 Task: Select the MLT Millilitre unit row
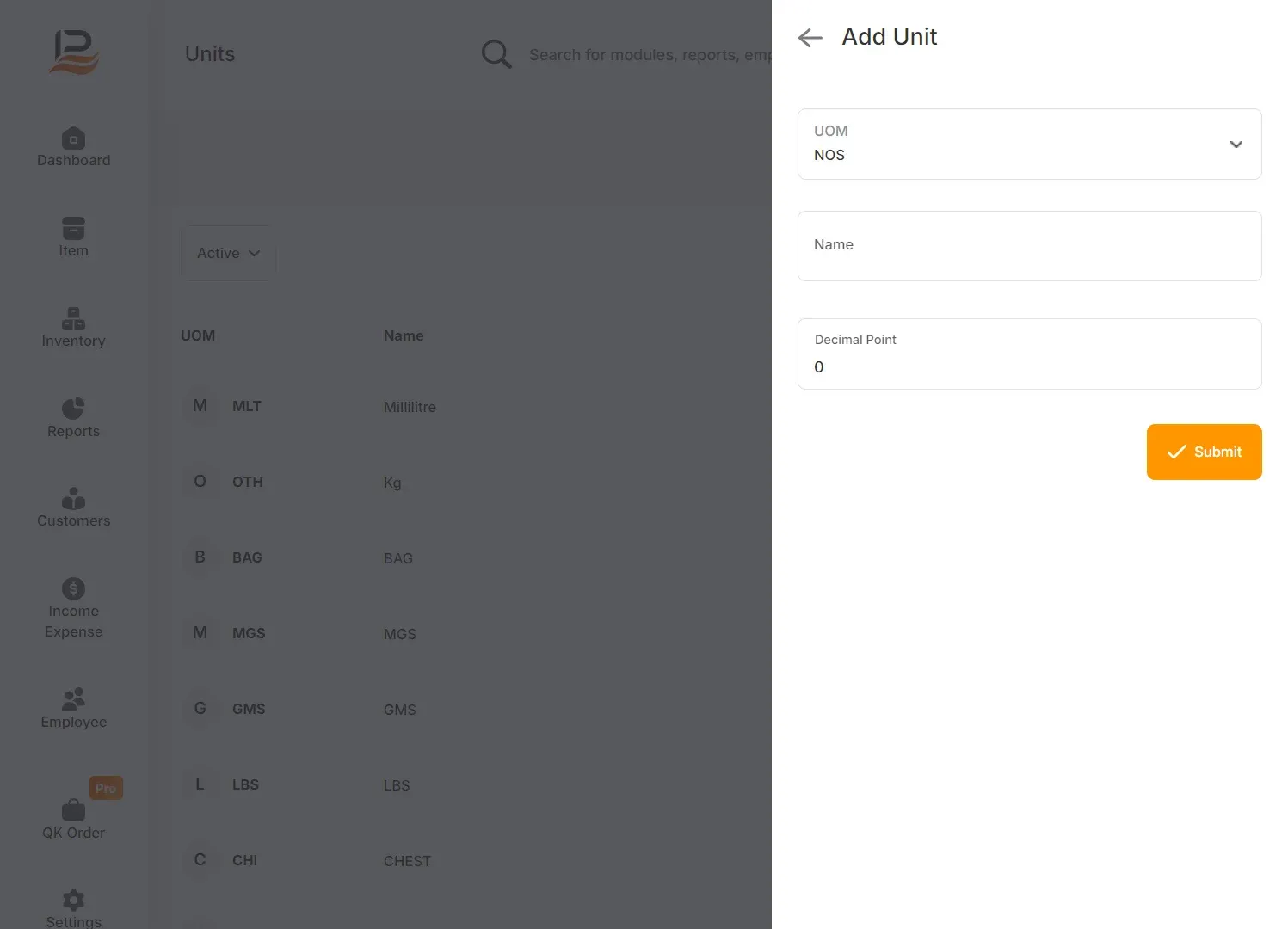[x=471, y=406]
